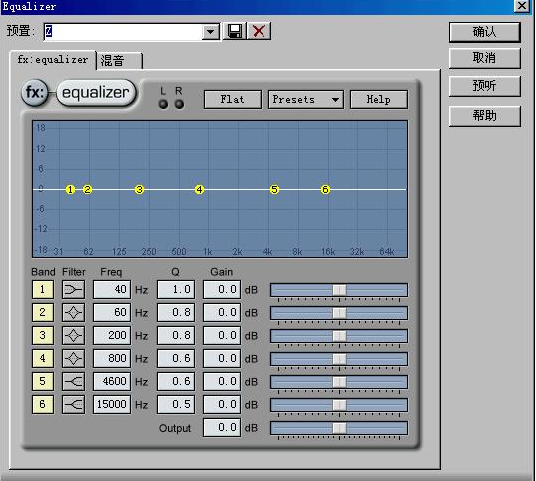Switch to the 混音 tab
Viewport: 536px width, 481px height.
(119, 61)
